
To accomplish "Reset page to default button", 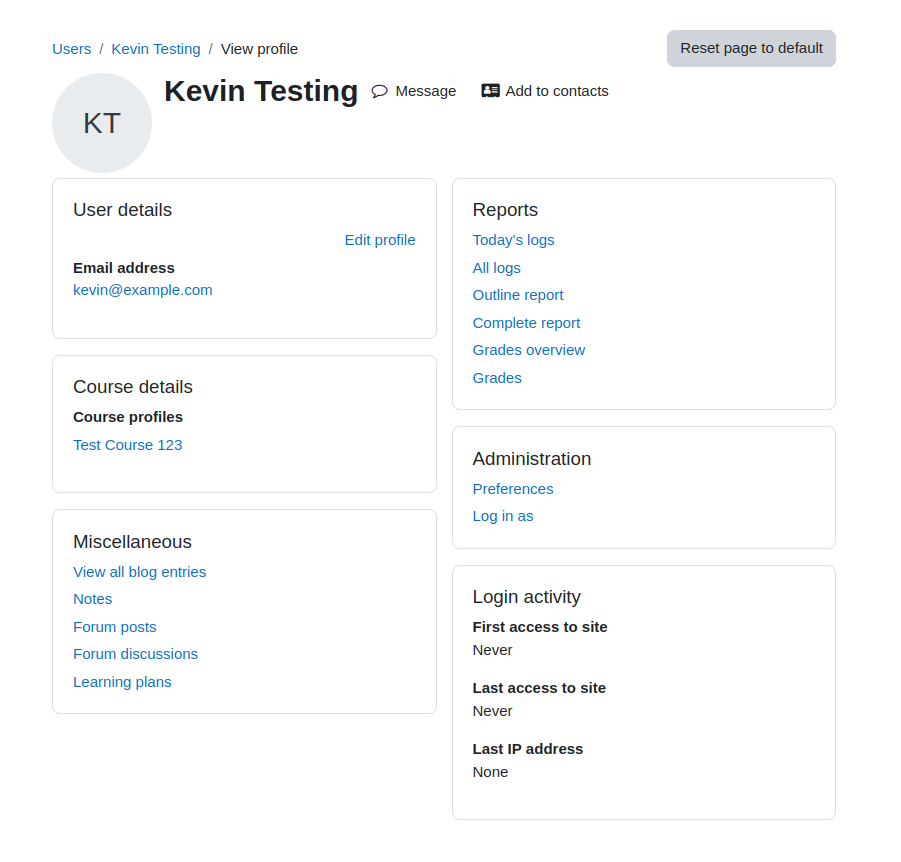I will click(x=751, y=48).
